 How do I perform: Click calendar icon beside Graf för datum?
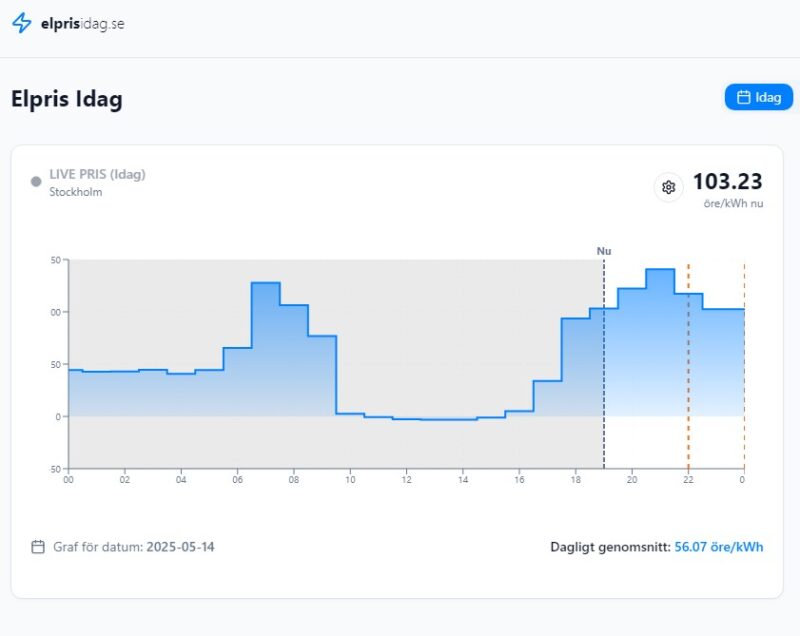[x=38, y=547]
